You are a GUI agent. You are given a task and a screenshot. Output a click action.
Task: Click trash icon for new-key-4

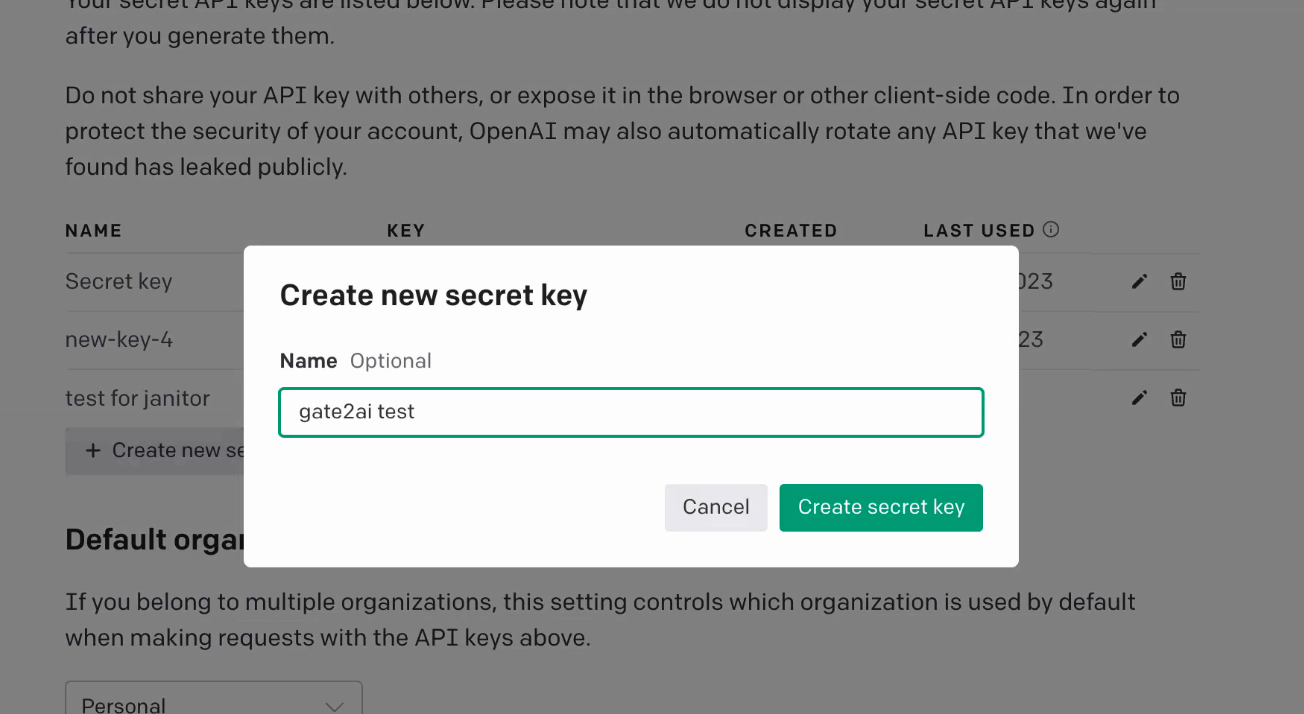(1178, 340)
